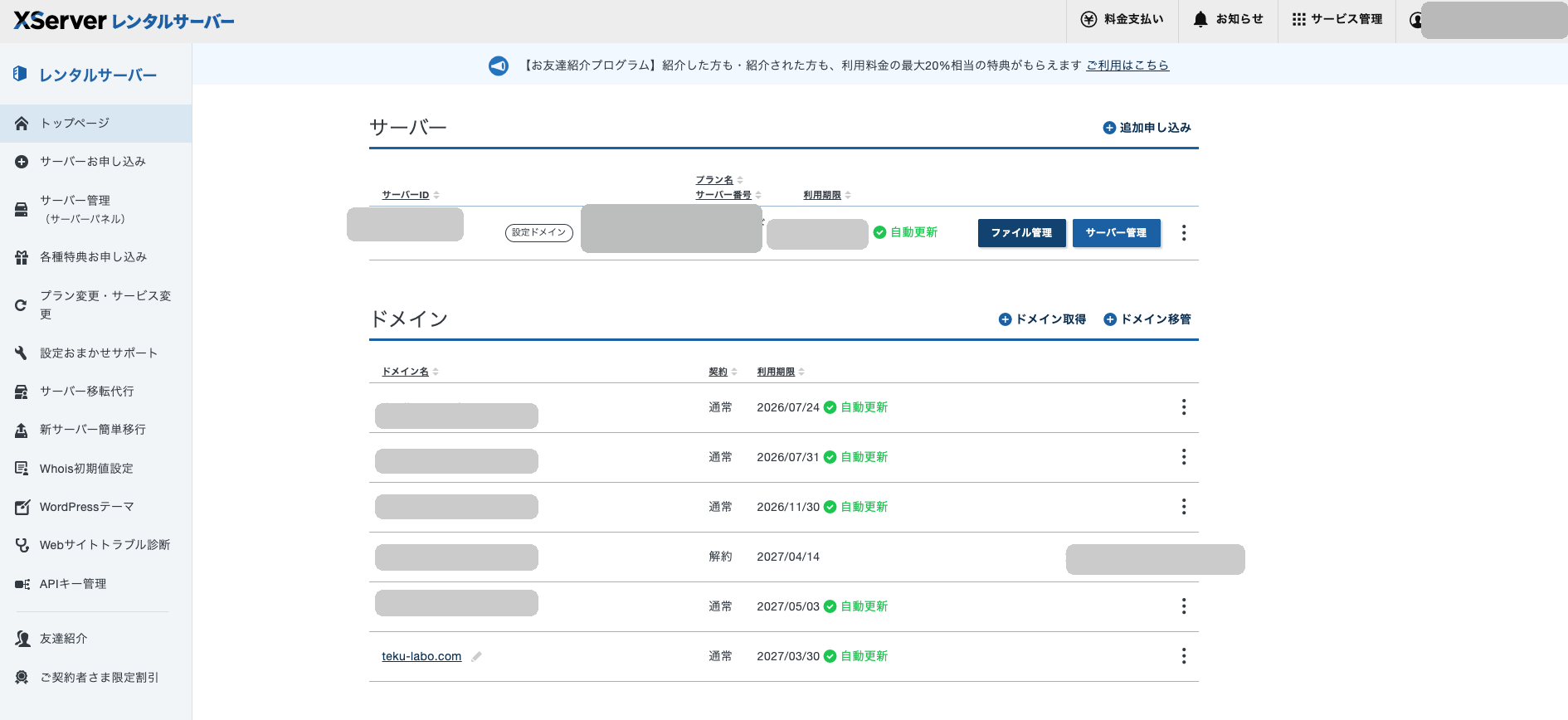Open three-dot menu for 2027/05/03 domain
Screen dimensions: 1568x720
(x=1184, y=606)
